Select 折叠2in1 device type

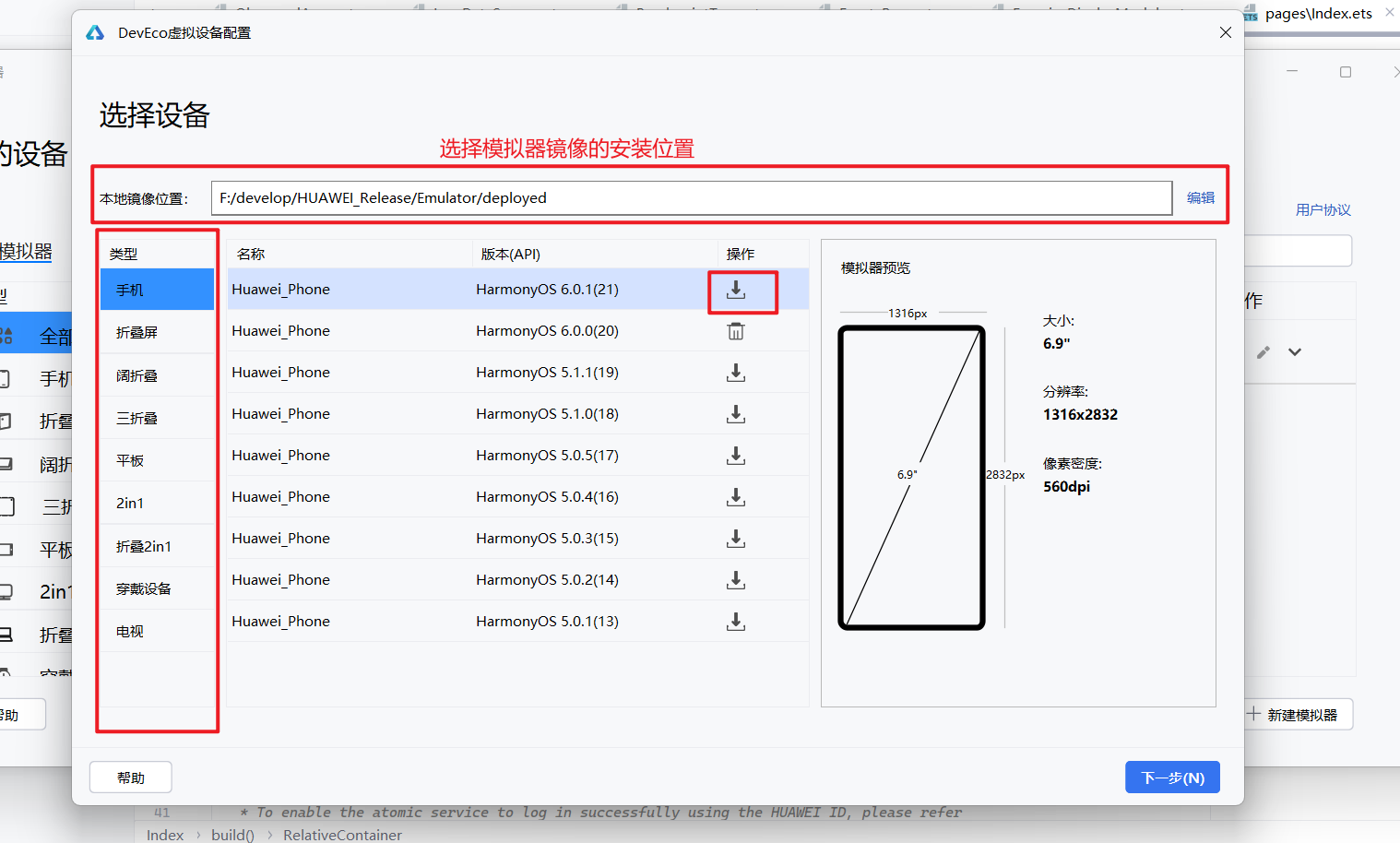[x=157, y=546]
